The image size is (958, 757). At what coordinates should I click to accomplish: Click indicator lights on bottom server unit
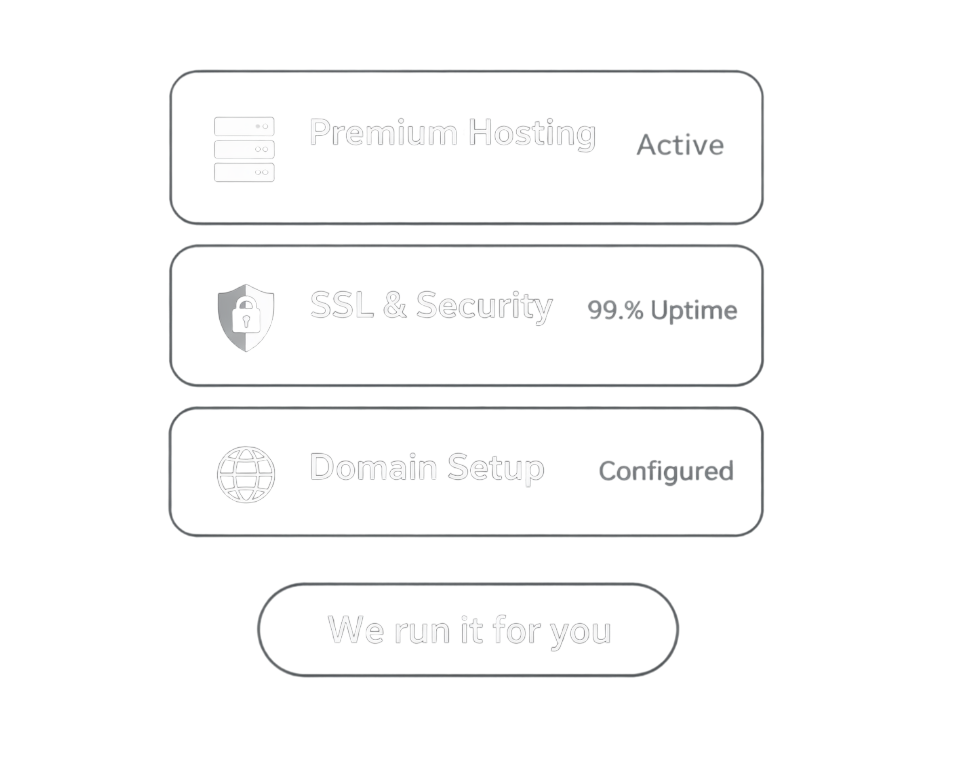point(261,172)
